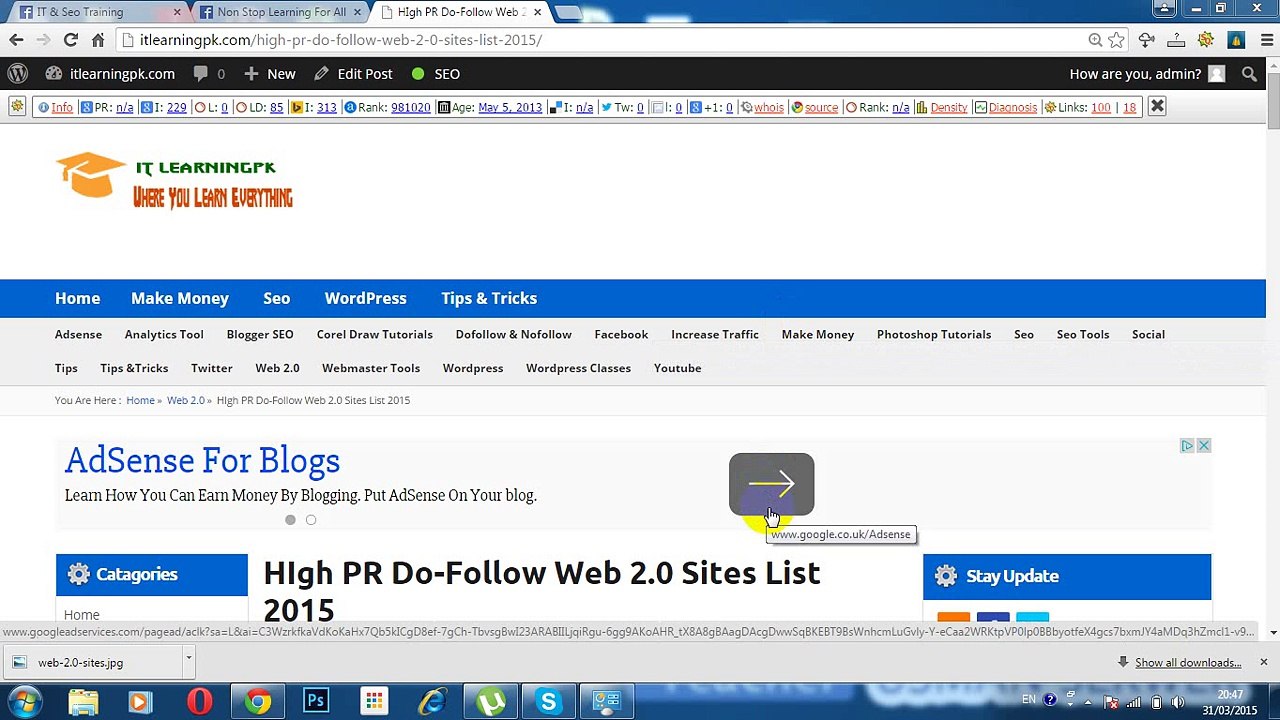Go back using the browser back arrow
The image size is (1280, 720).
point(16,40)
